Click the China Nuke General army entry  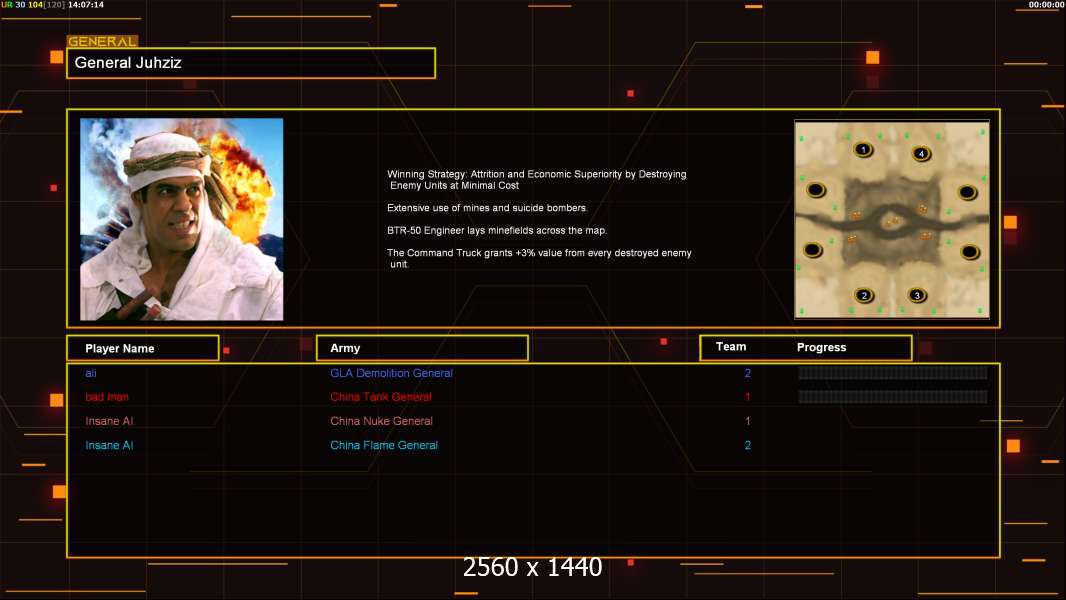click(x=381, y=421)
